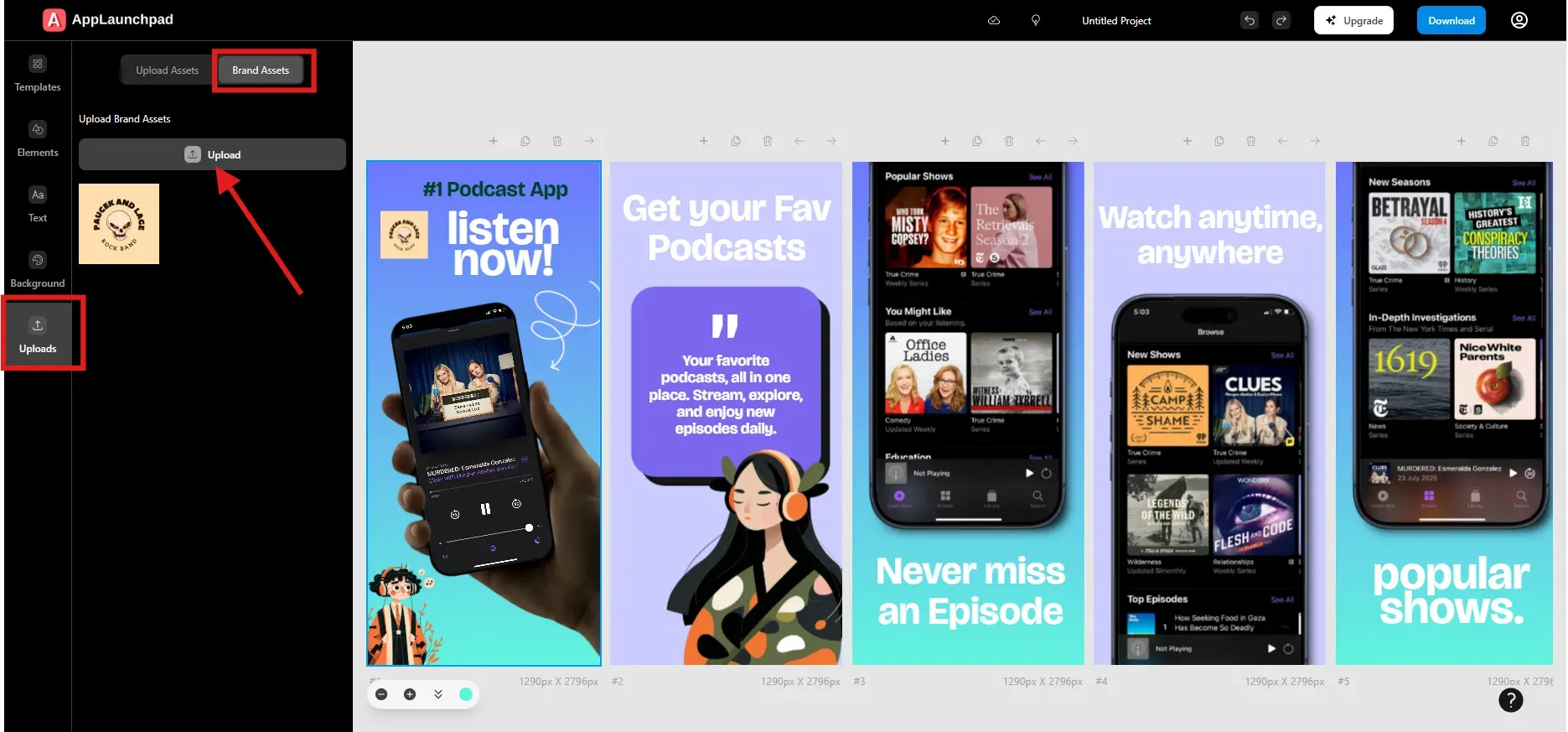Image resolution: width=1568 pixels, height=732 pixels.
Task: Add a screen above screenshot #4
Action: pos(1188,141)
